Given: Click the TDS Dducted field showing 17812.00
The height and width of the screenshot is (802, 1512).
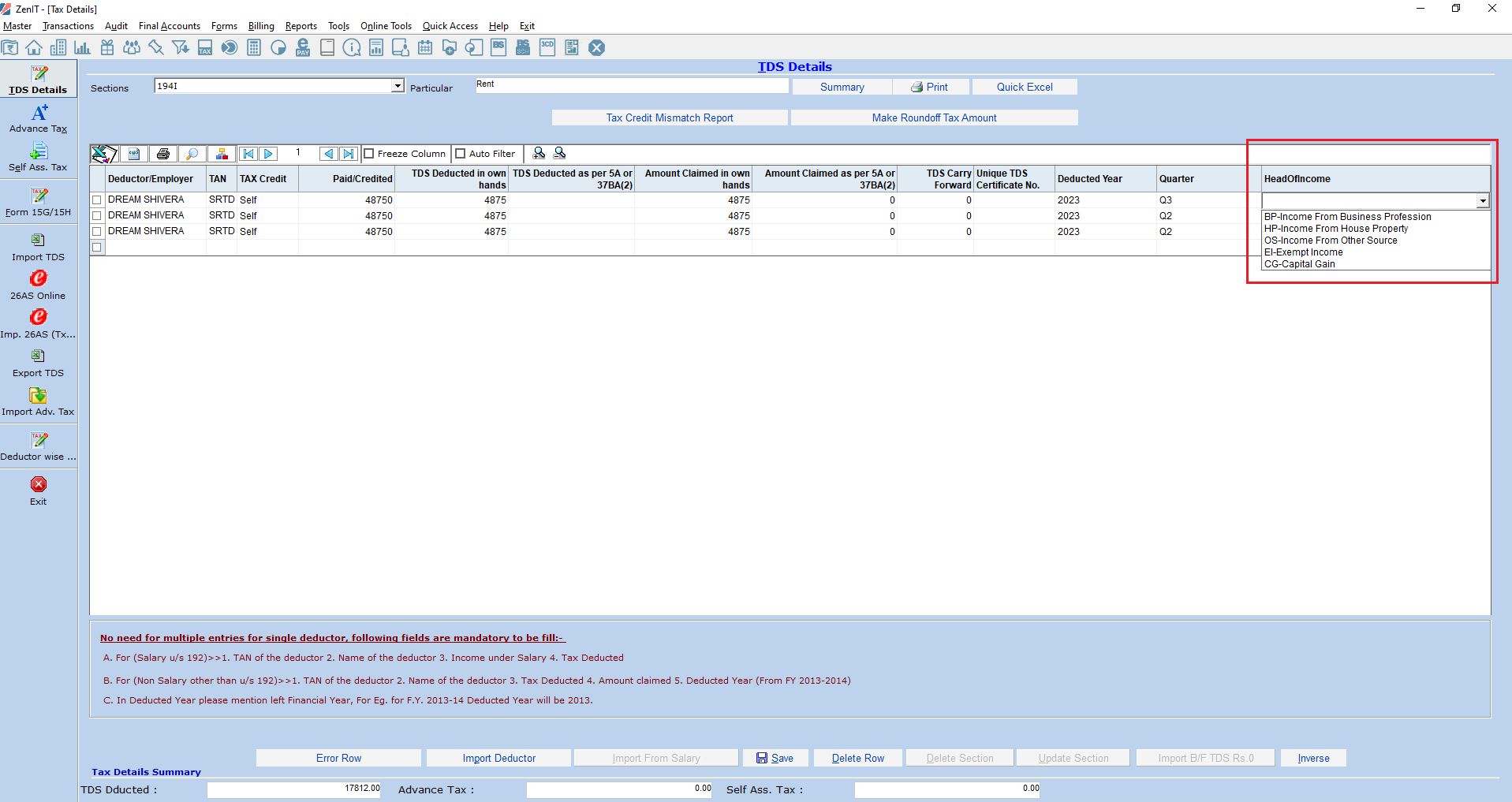Looking at the screenshot, I should pos(294,789).
